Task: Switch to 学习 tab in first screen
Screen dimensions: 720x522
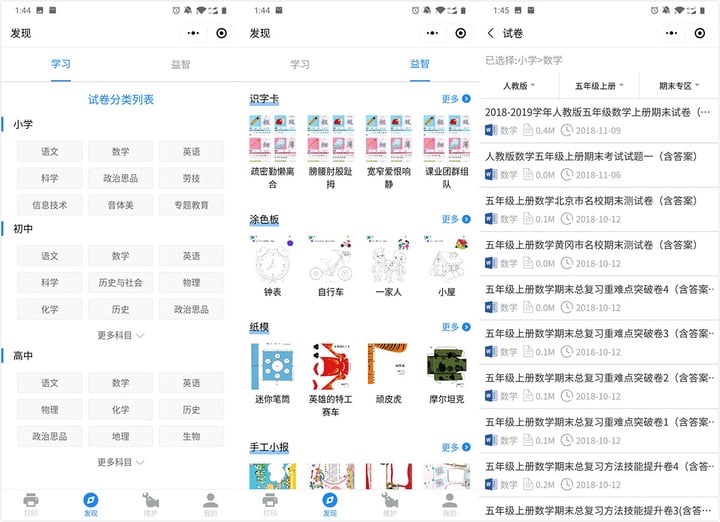Action: [x=61, y=64]
